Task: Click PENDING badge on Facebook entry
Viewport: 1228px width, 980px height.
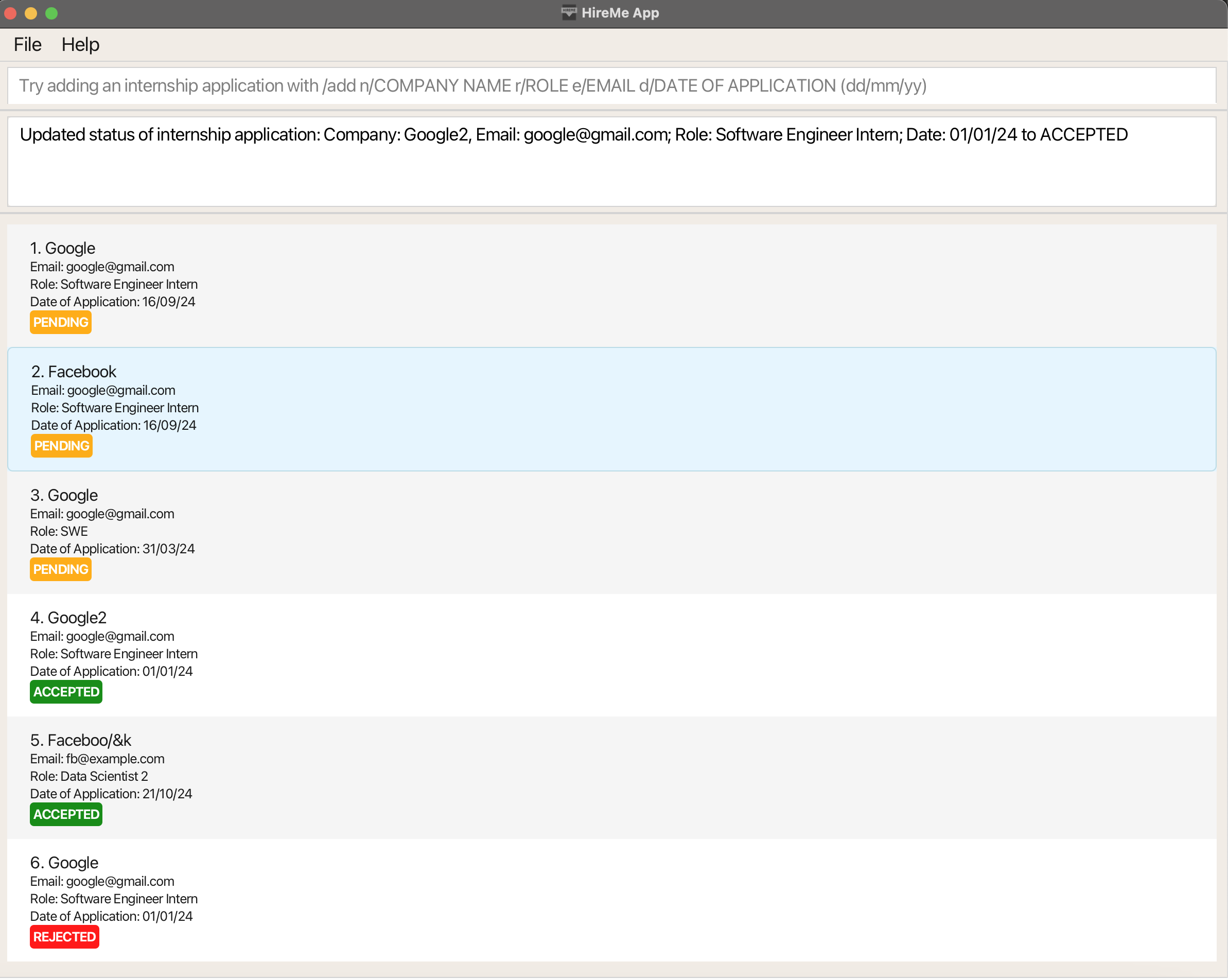Action: [62, 446]
